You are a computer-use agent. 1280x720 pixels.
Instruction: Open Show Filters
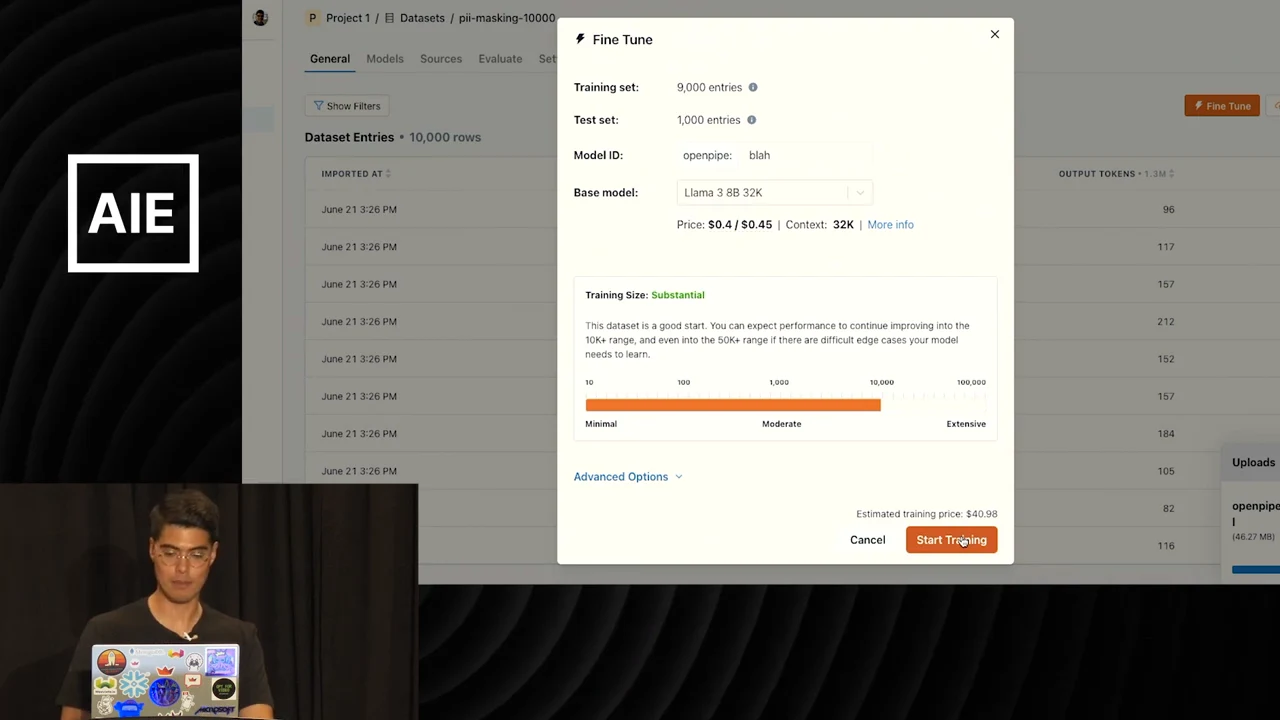point(347,106)
